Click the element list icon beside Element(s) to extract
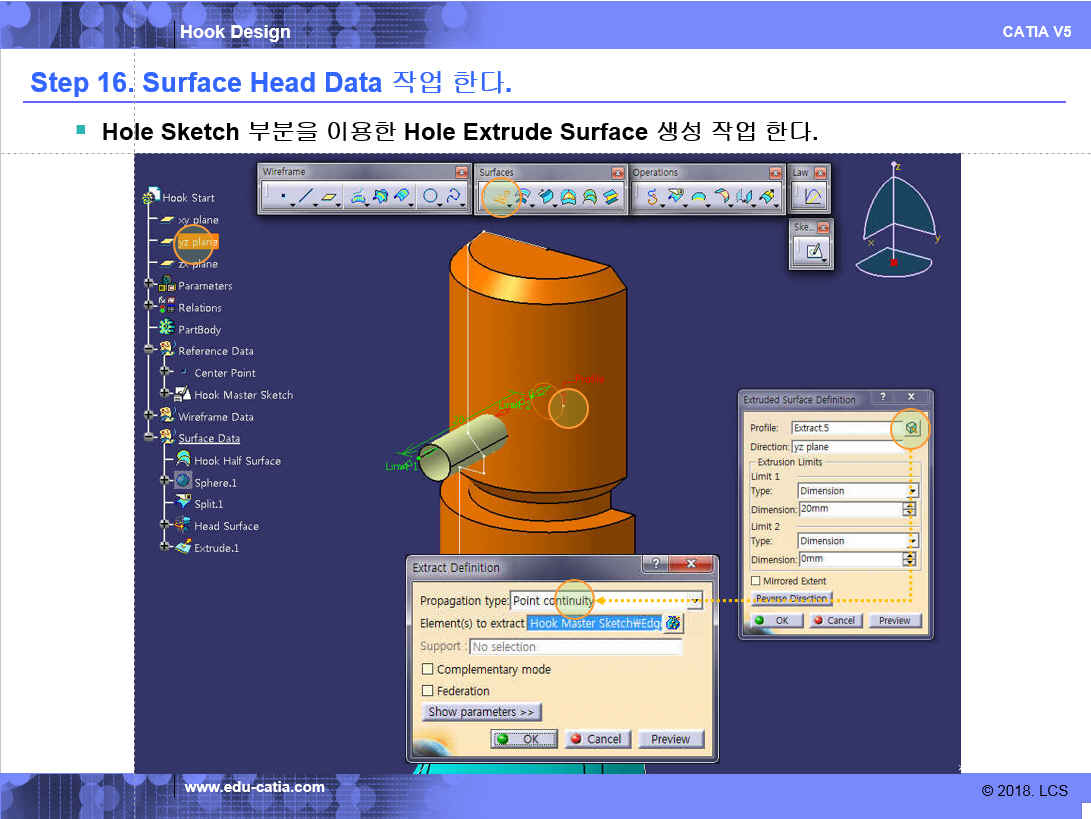 coord(673,623)
